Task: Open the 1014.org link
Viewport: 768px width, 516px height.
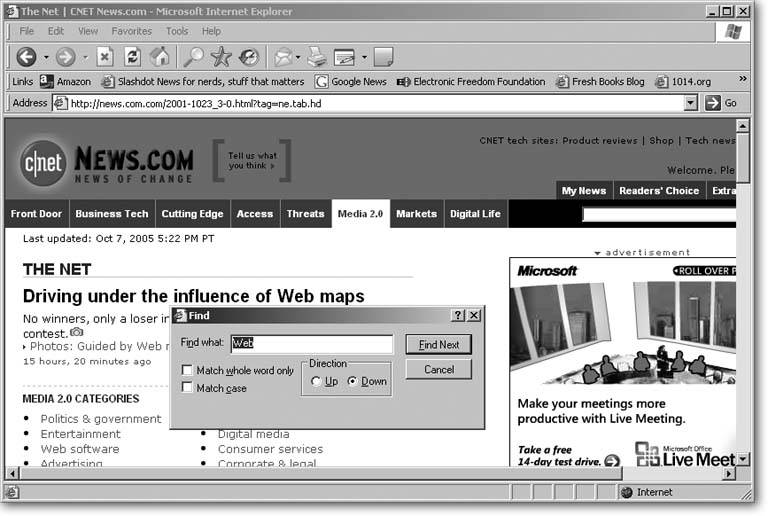Action: [x=683, y=81]
